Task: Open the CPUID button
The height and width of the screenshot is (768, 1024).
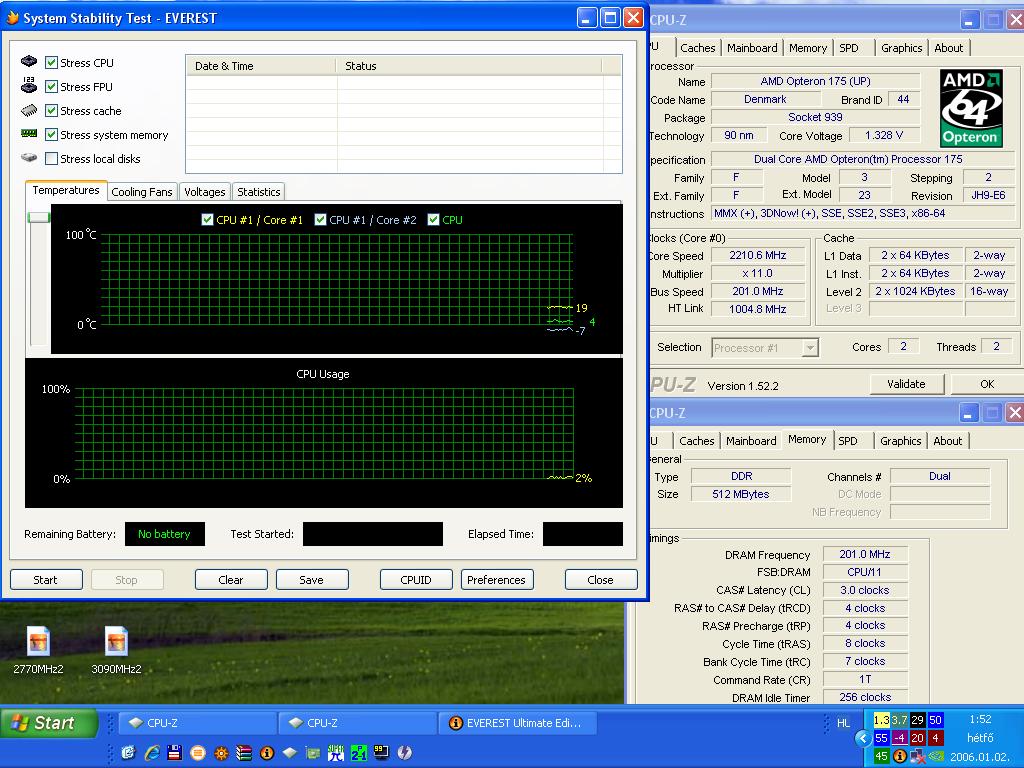Action: click(416, 580)
